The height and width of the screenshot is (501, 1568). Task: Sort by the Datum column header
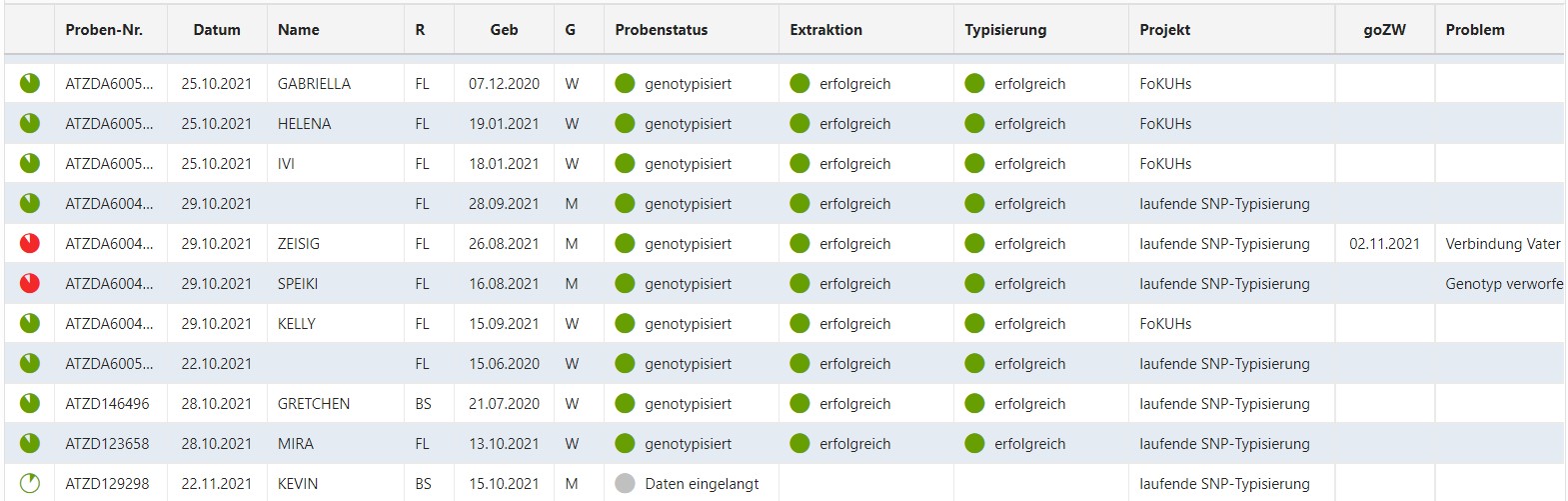(217, 30)
